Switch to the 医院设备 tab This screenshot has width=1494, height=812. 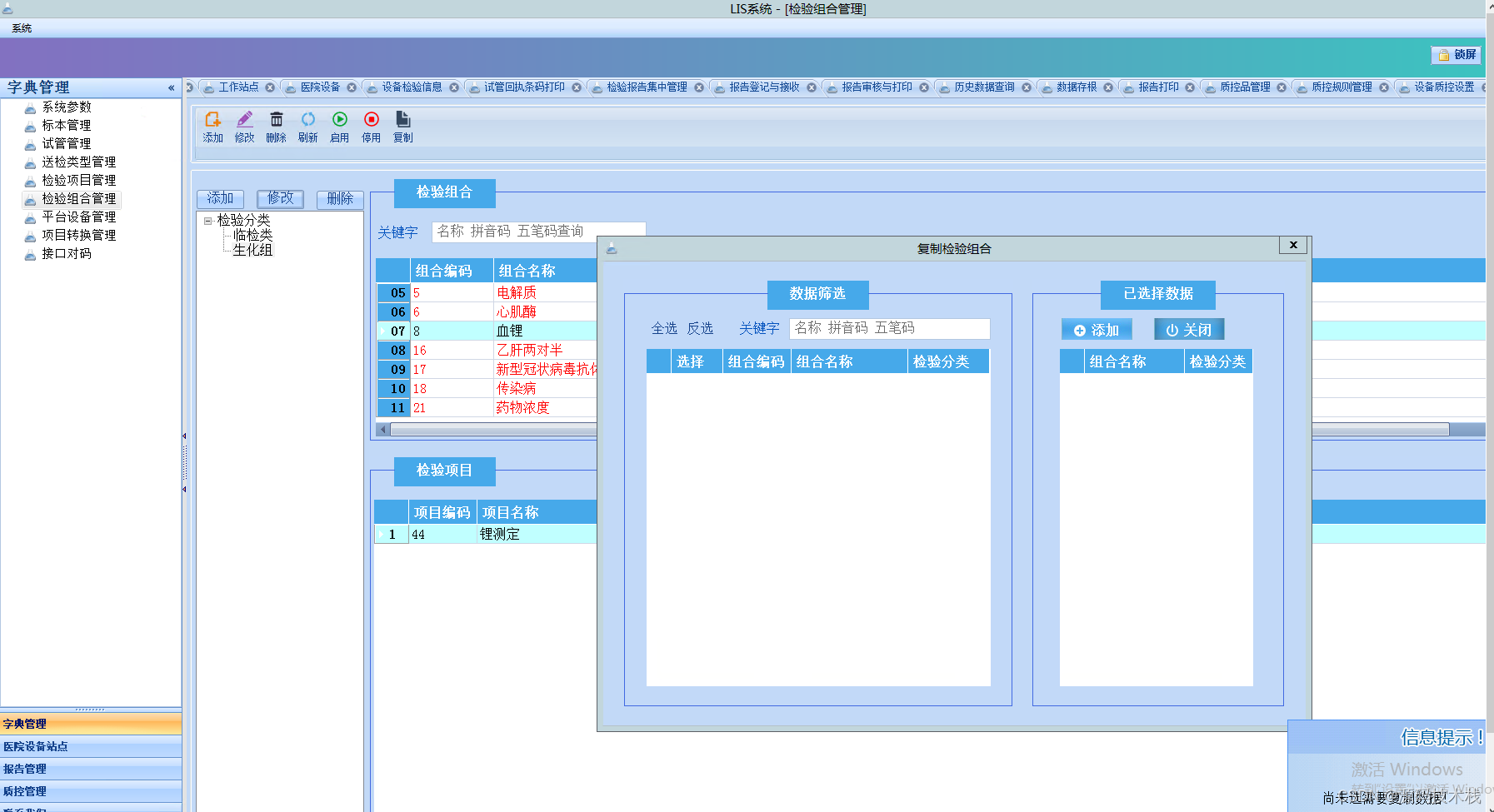click(x=320, y=87)
